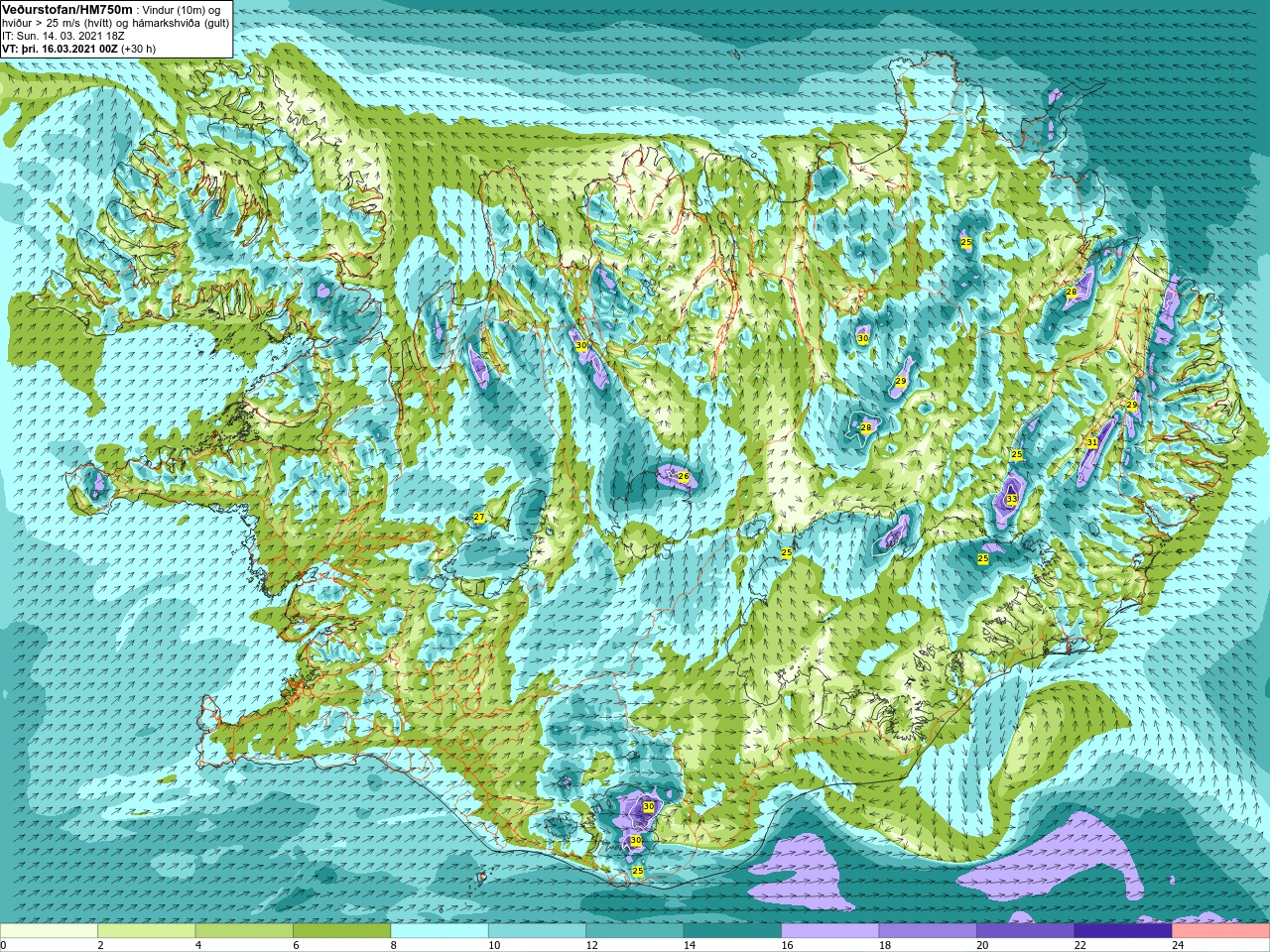Click the 22–24 m/s dark indigo legend swatch
Viewport: 1270px width, 952px height.
pyautogui.click(x=1123, y=931)
